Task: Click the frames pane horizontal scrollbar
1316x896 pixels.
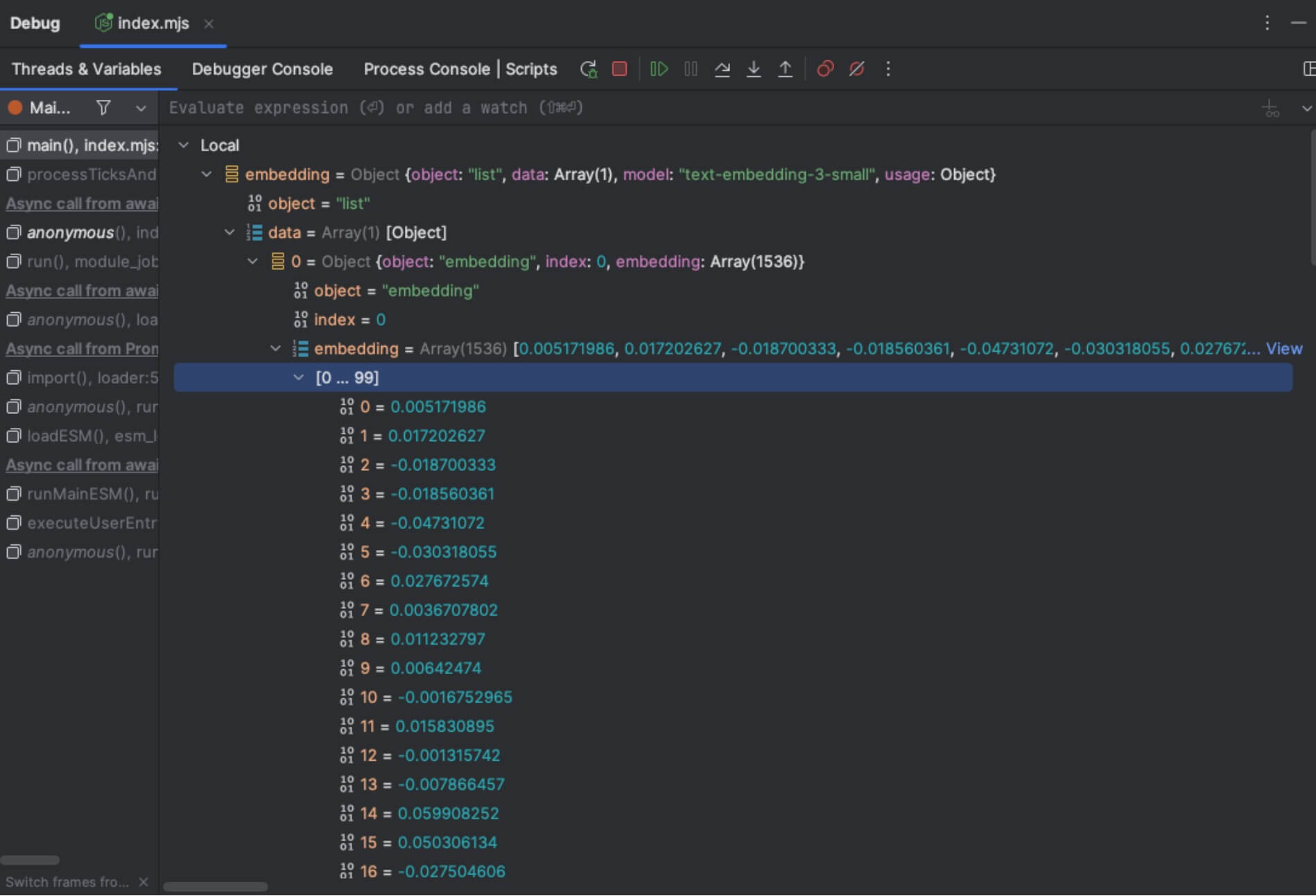Action: pos(30,860)
